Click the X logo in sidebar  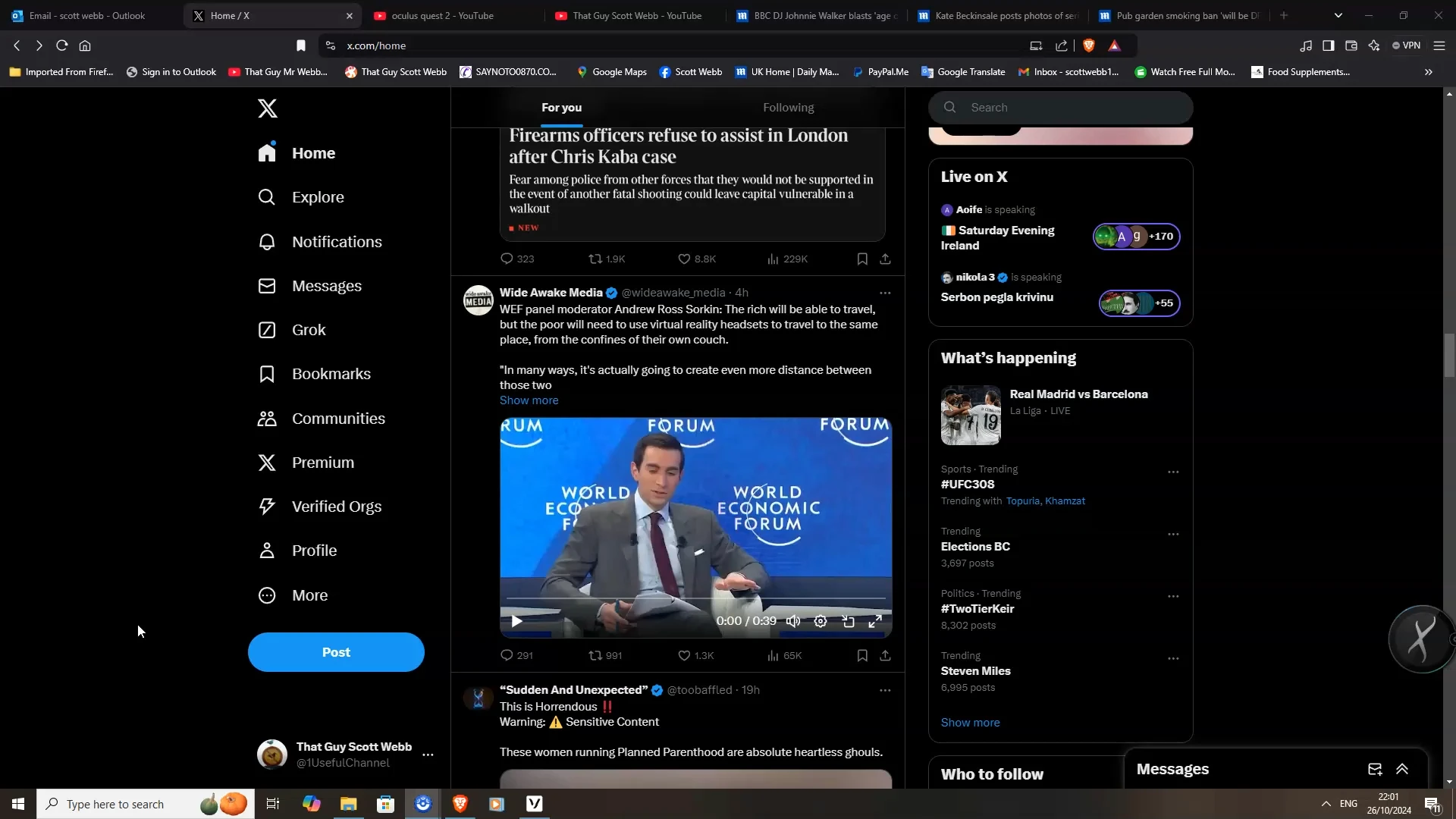267,108
